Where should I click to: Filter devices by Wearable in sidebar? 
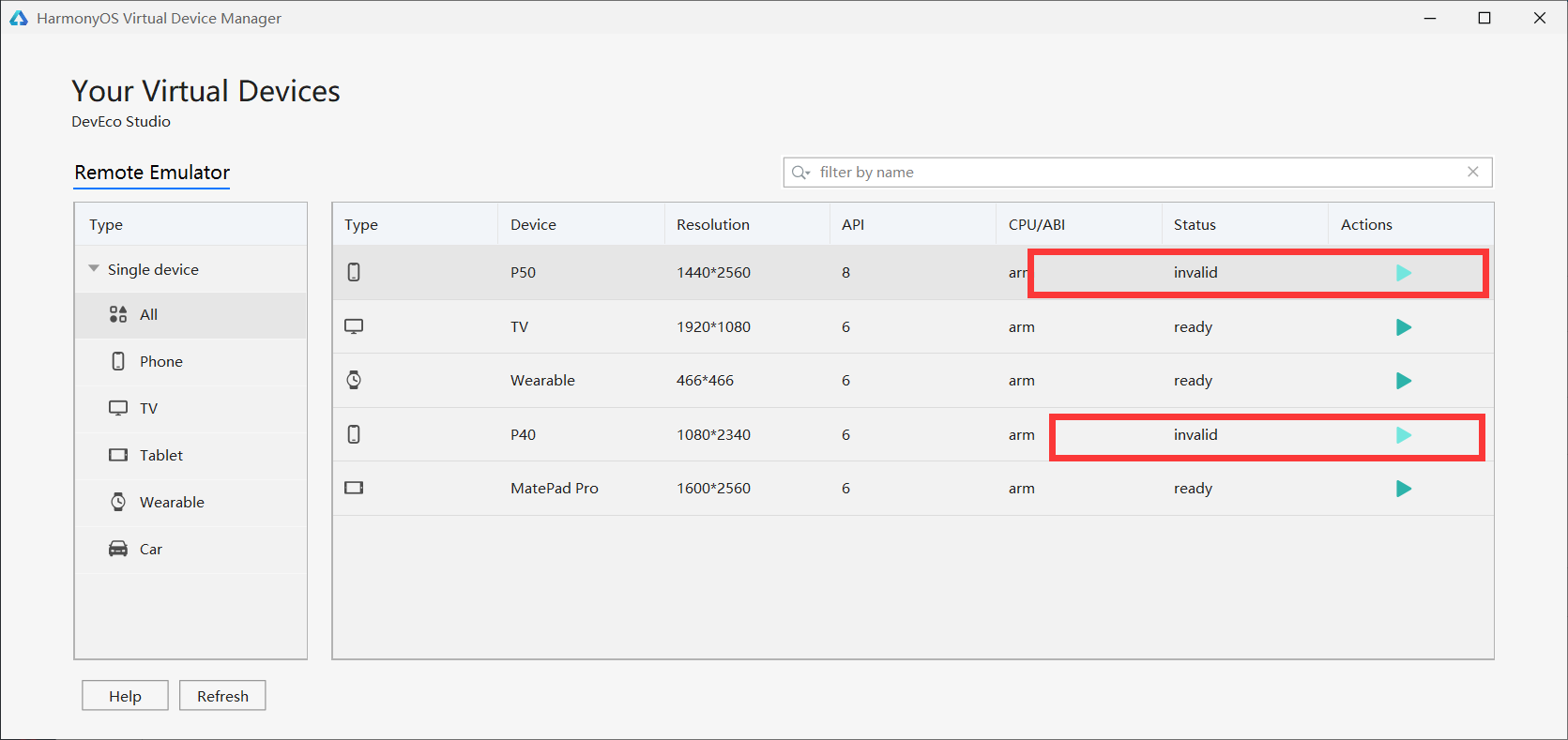click(x=190, y=503)
